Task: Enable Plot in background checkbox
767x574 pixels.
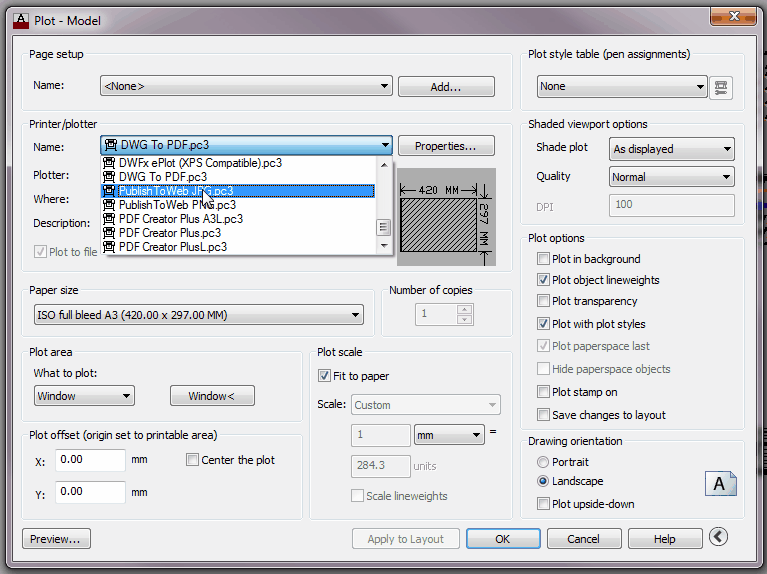Action: tap(543, 259)
